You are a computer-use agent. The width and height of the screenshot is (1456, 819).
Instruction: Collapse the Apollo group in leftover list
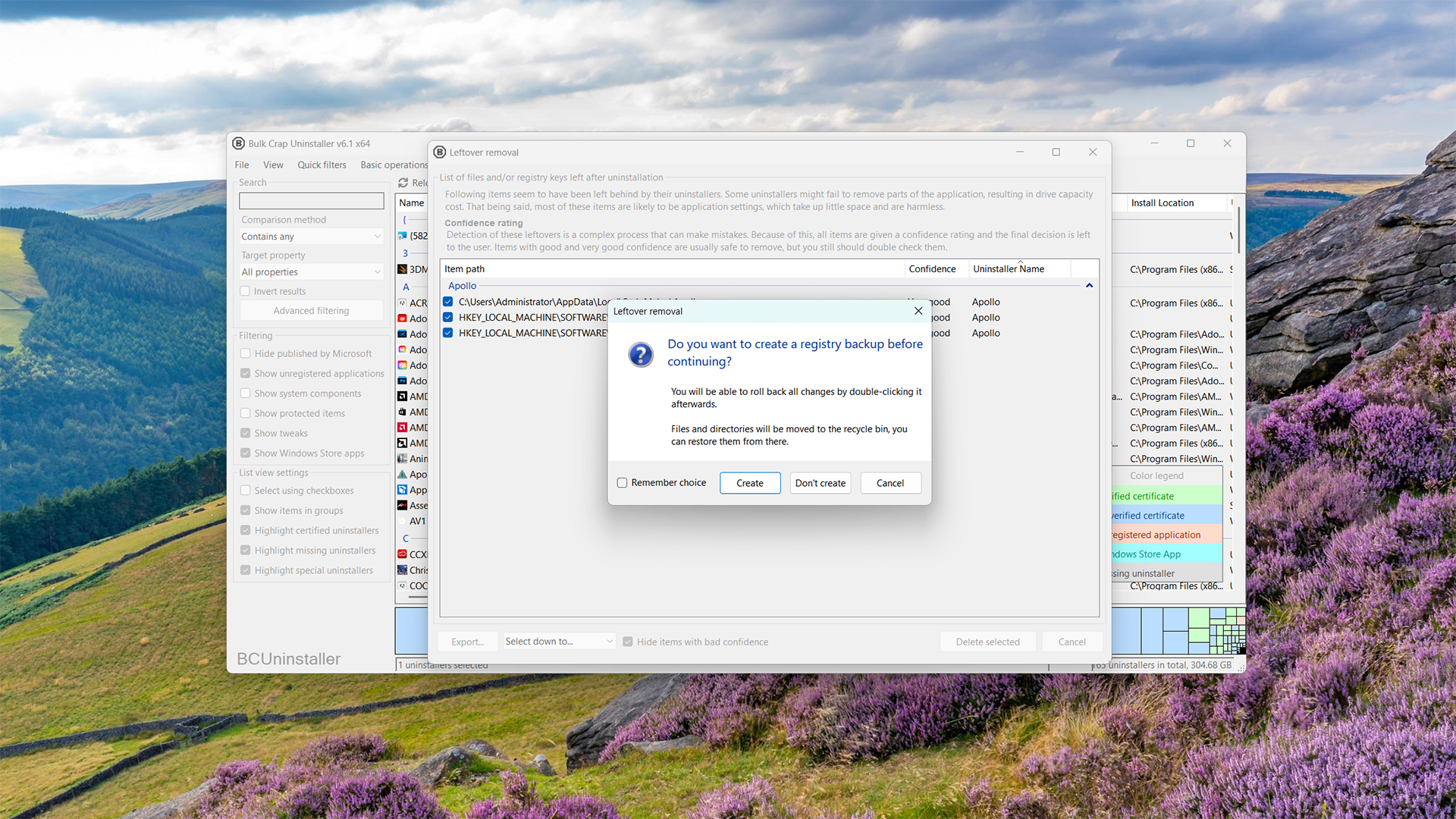tap(1089, 286)
